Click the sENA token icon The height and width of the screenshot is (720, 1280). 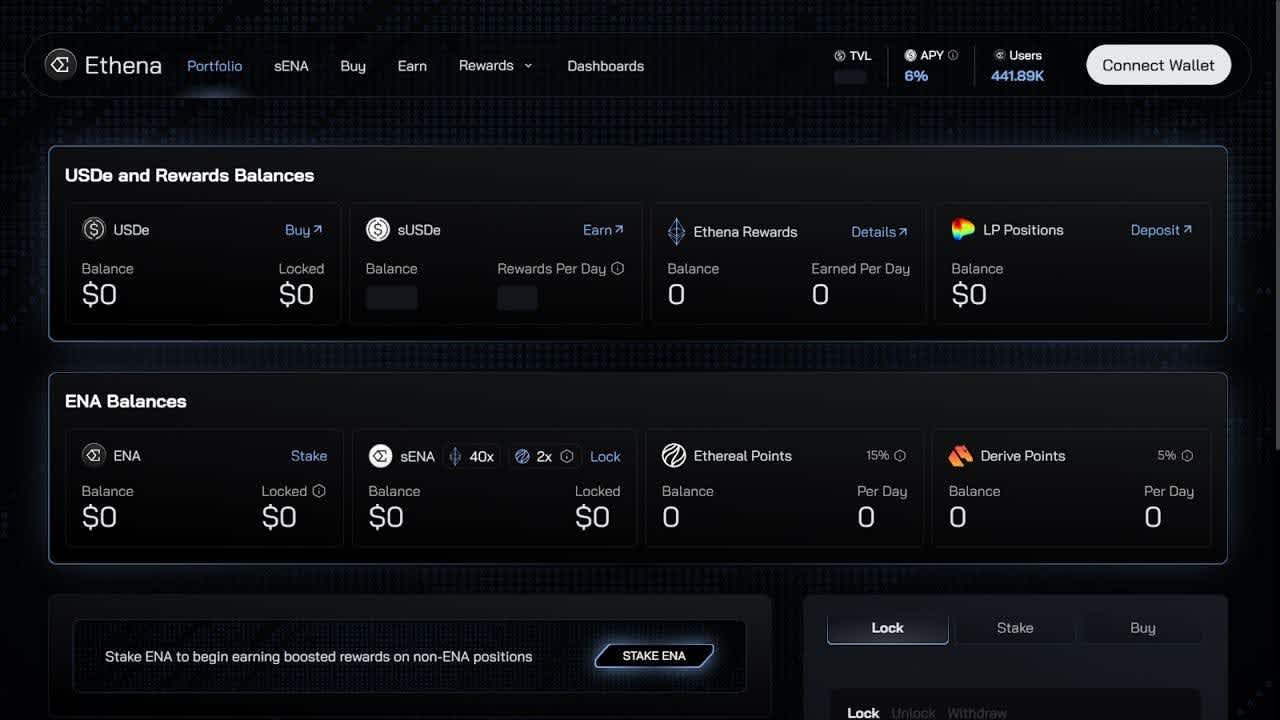[380, 456]
